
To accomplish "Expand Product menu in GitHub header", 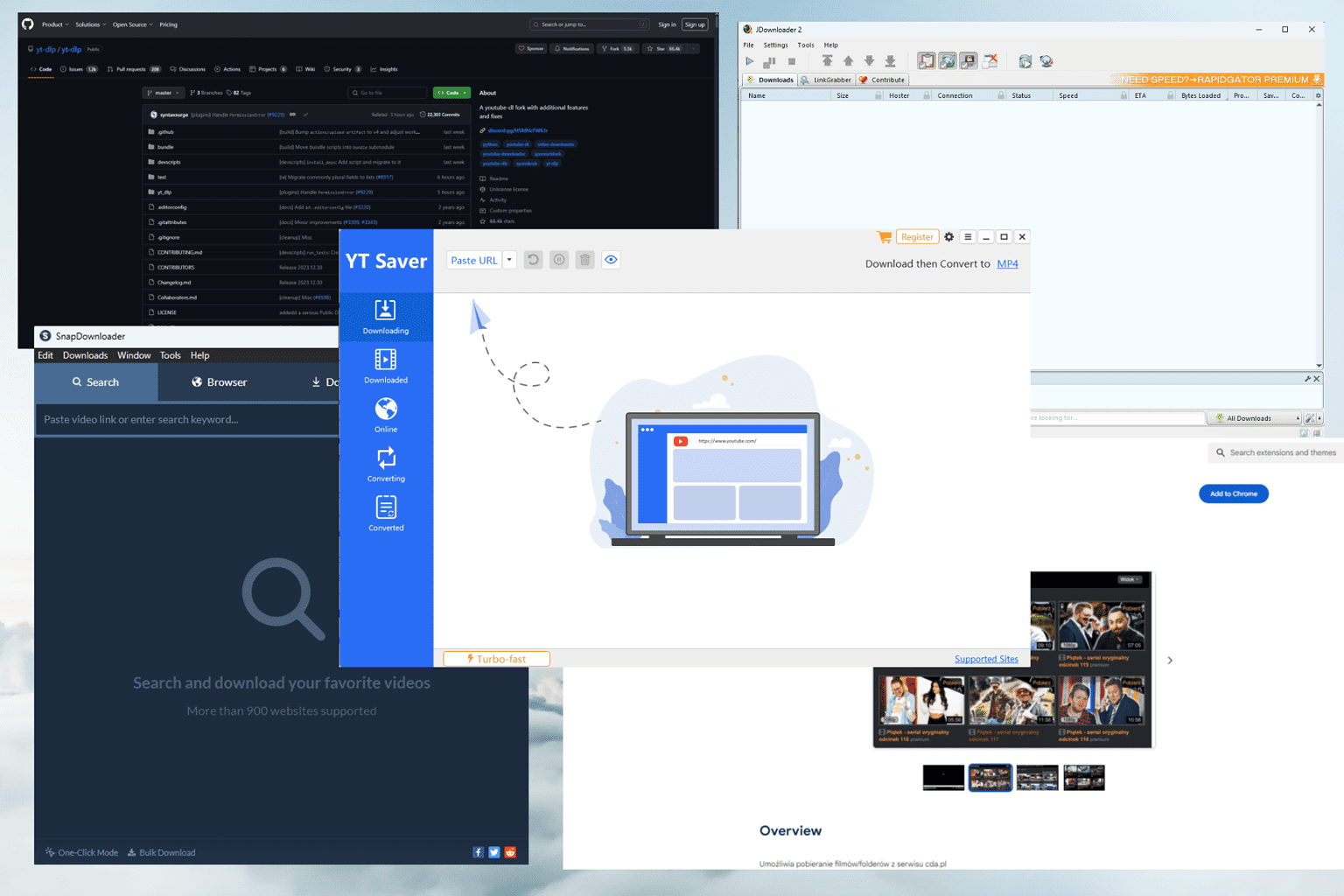I will coord(55,24).
